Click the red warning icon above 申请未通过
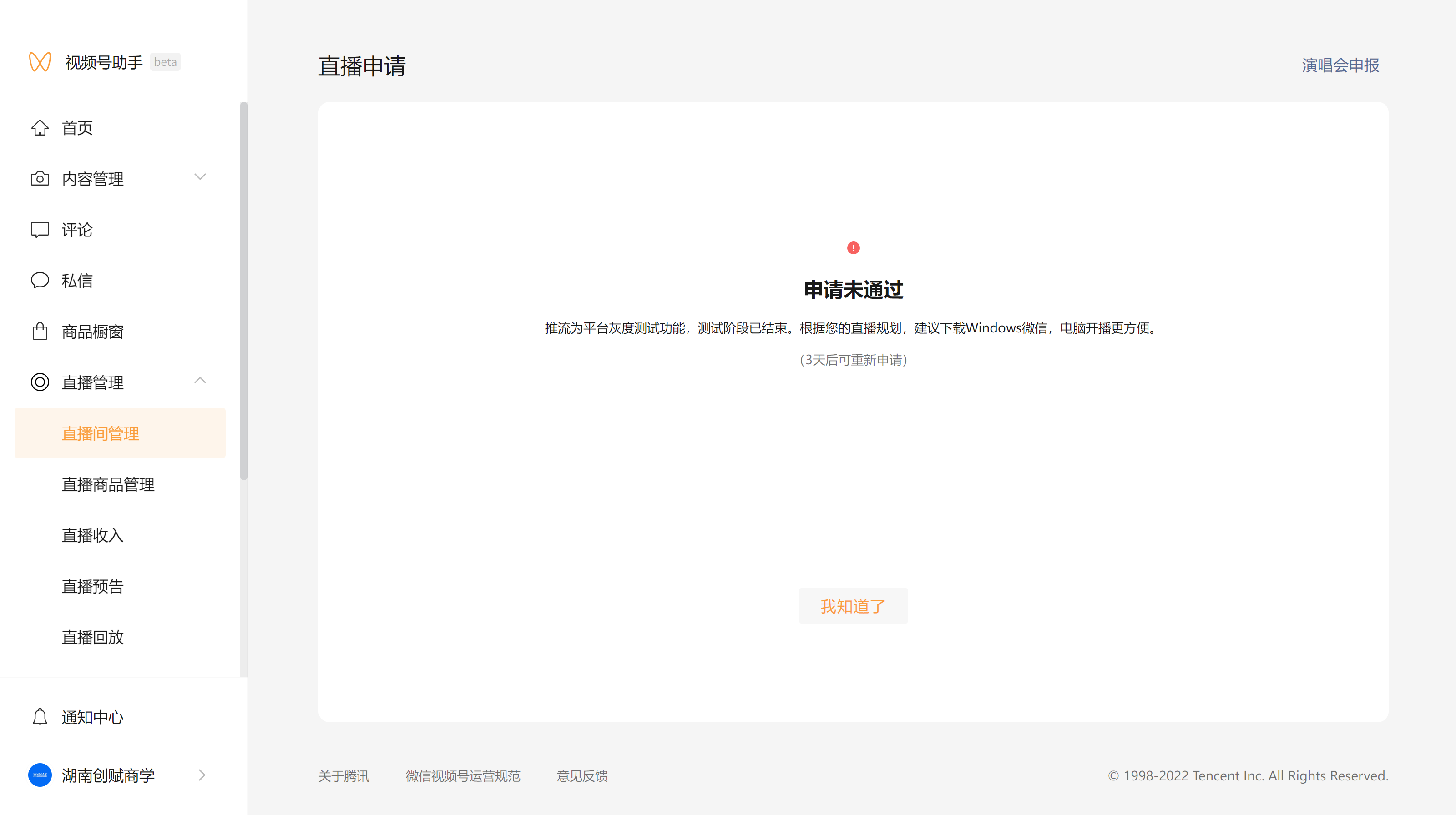The height and width of the screenshot is (815, 1456). click(854, 248)
